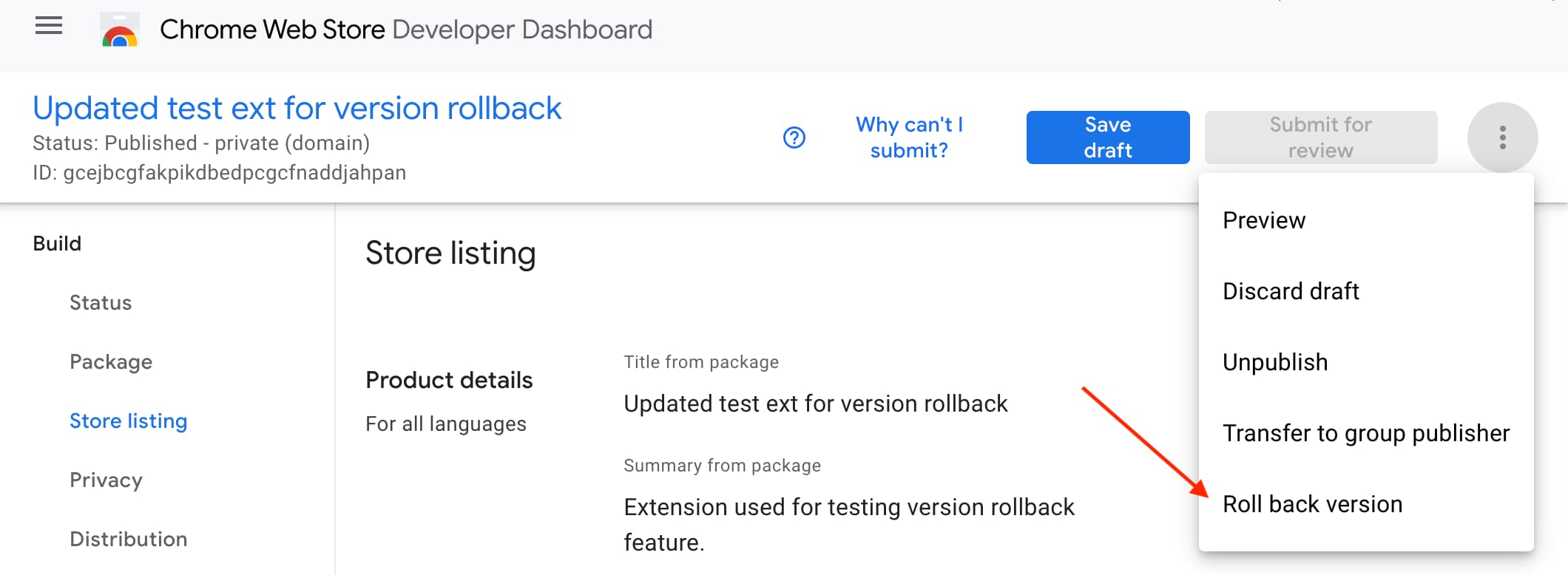
Task: Open the help tooltip icon
Action: 793,137
